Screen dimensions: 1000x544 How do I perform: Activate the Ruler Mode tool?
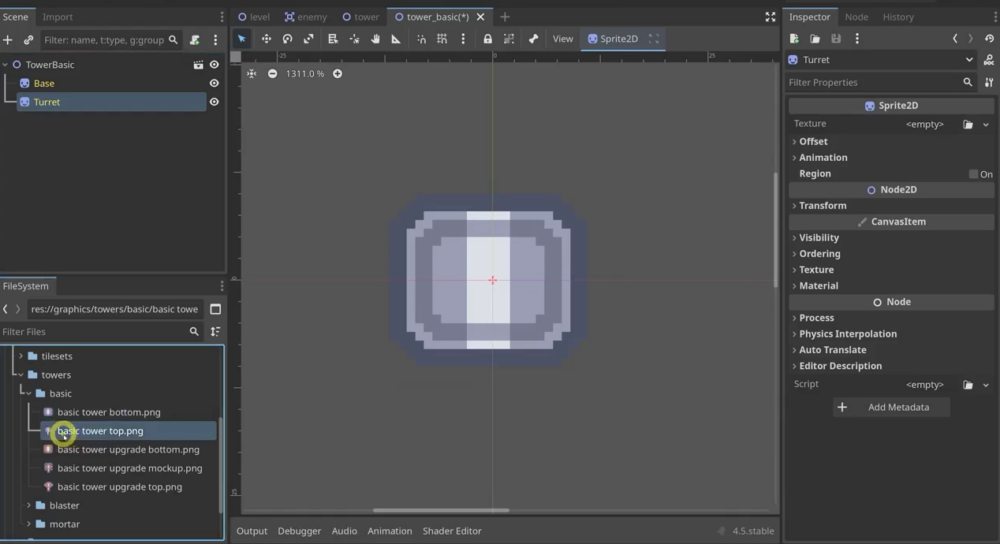(396, 39)
